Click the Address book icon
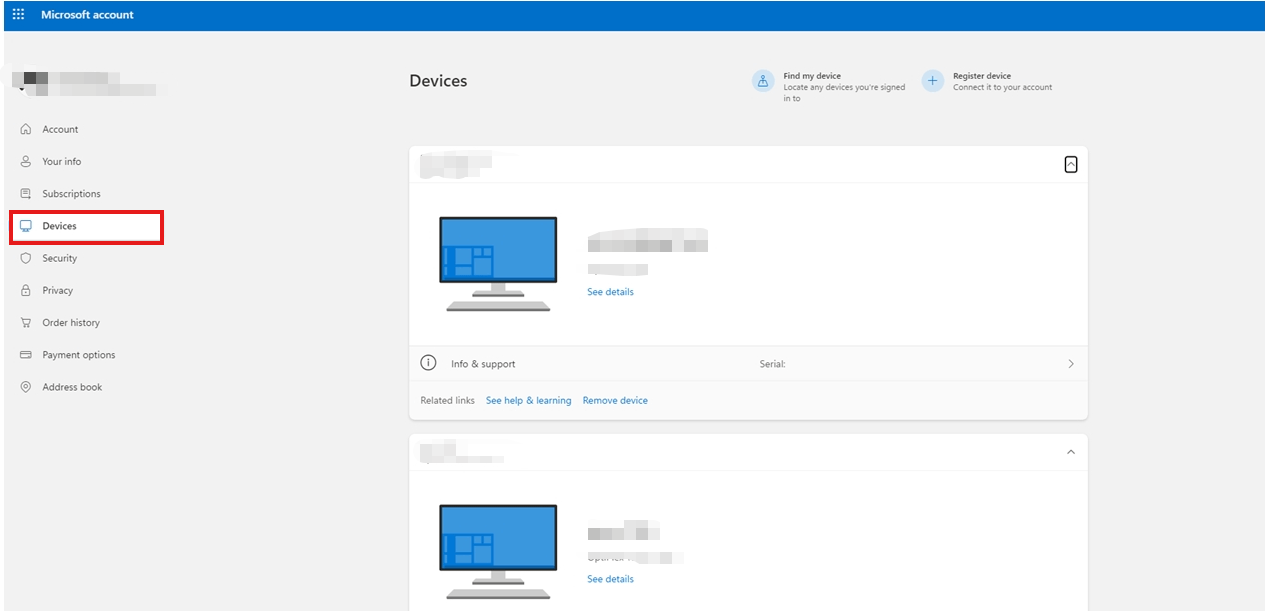The image size is (1265, 616). click(25, 387)
